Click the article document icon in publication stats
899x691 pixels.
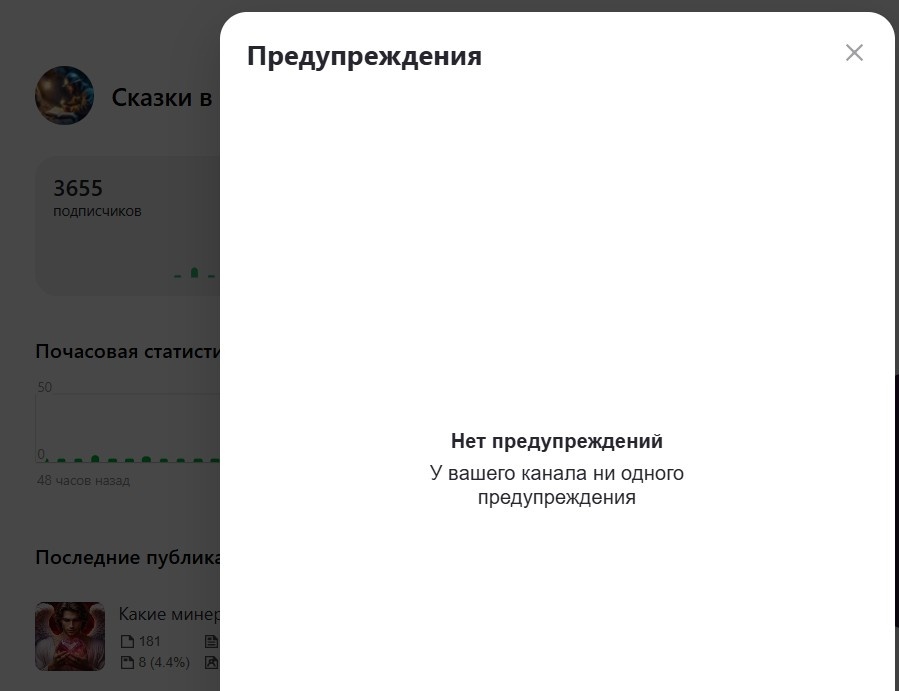pyautogui.click(x=211, y=641)
